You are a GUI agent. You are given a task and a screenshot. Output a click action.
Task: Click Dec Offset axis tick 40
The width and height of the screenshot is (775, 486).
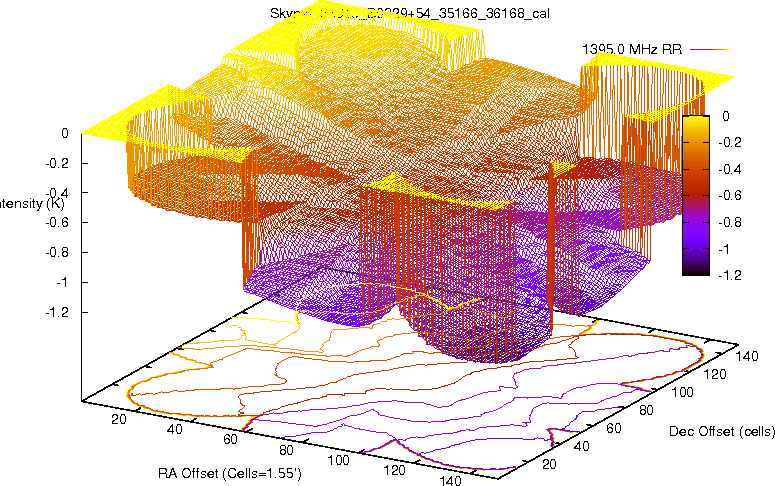[582, 446]
